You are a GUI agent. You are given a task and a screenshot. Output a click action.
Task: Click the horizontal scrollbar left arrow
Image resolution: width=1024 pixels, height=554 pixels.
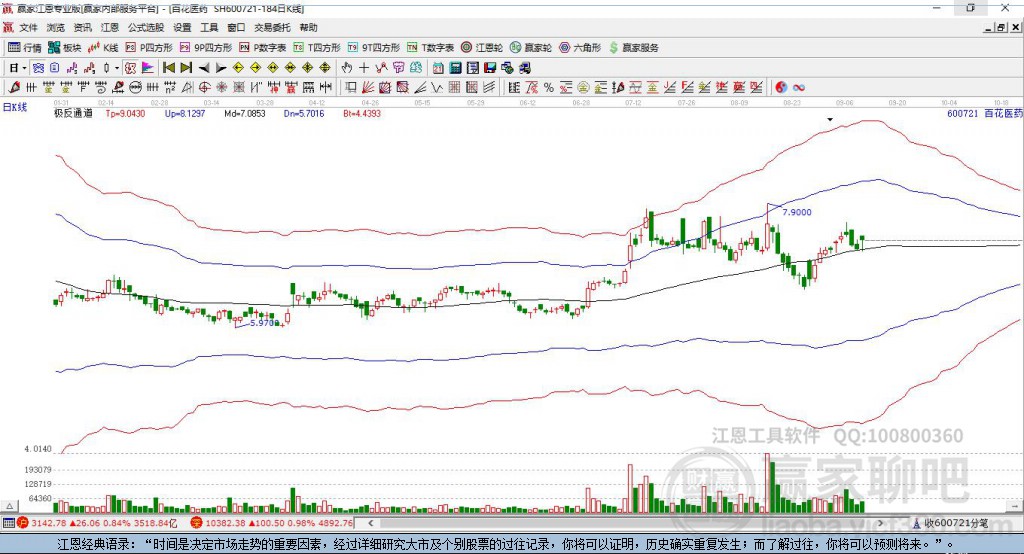point(370,523)
